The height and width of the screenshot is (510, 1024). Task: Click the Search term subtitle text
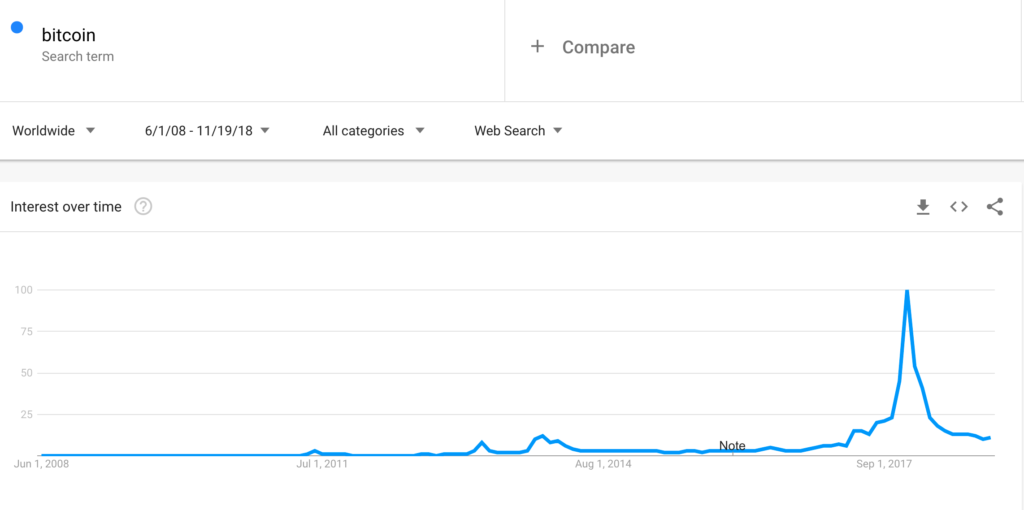tap(78, 57)
